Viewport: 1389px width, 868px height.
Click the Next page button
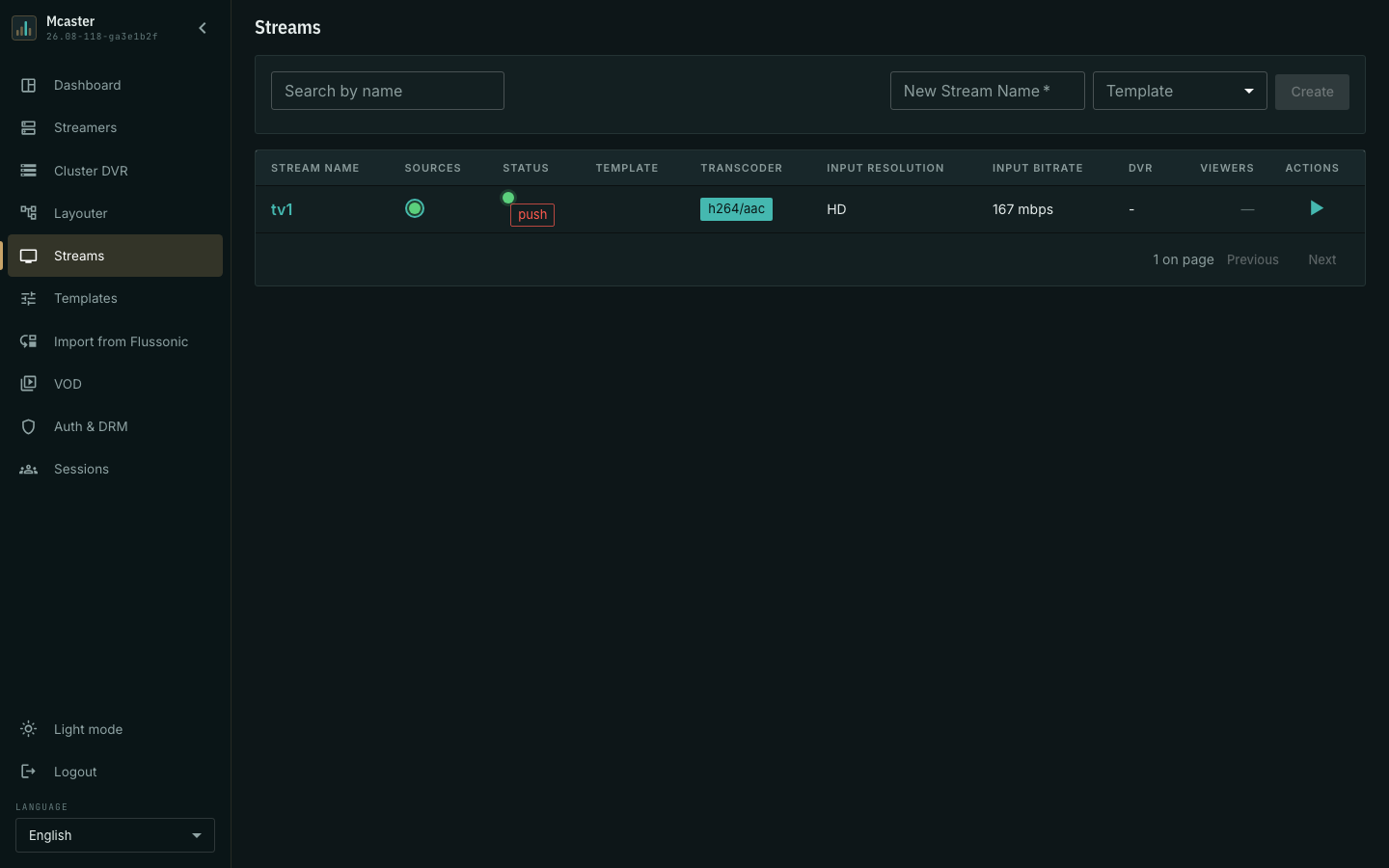coord(1322,259)
